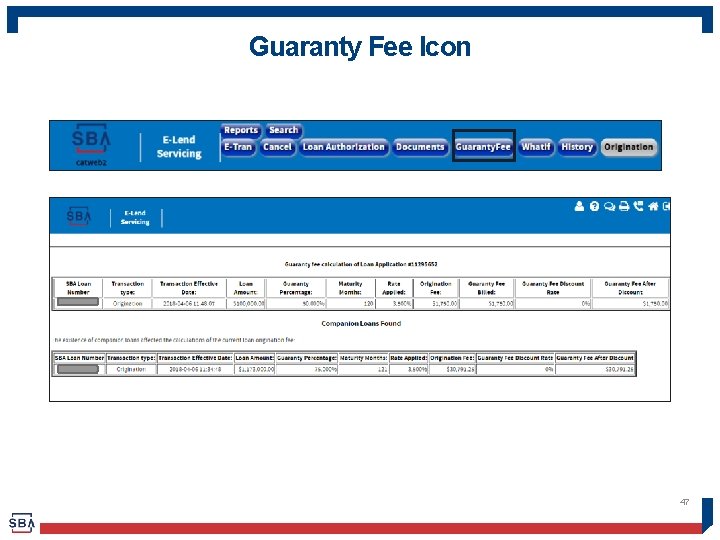Open the Reports tab
The width and height of the screenshot is (720, 540).
point(241,130)
